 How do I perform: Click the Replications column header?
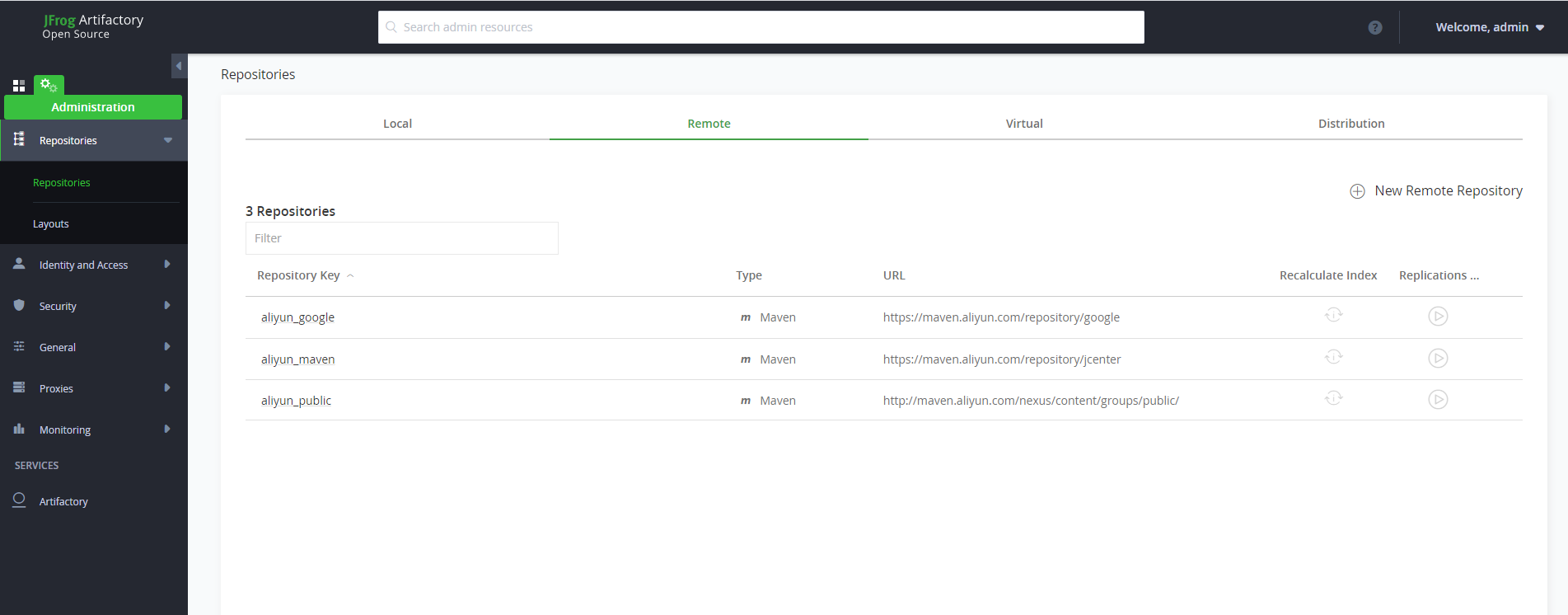(x=1439, y=275)
